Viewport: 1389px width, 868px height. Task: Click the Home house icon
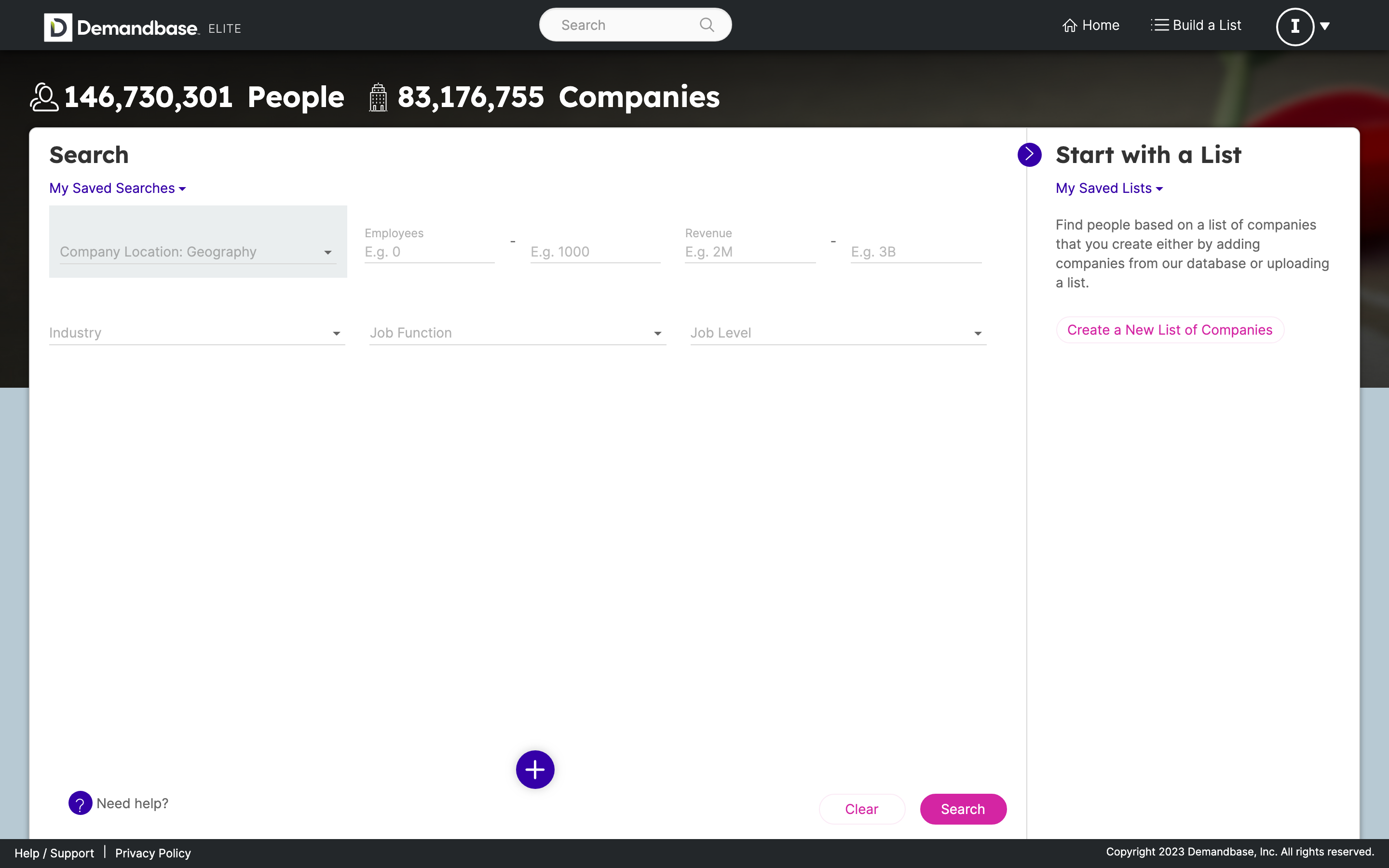click(1069, 25)
